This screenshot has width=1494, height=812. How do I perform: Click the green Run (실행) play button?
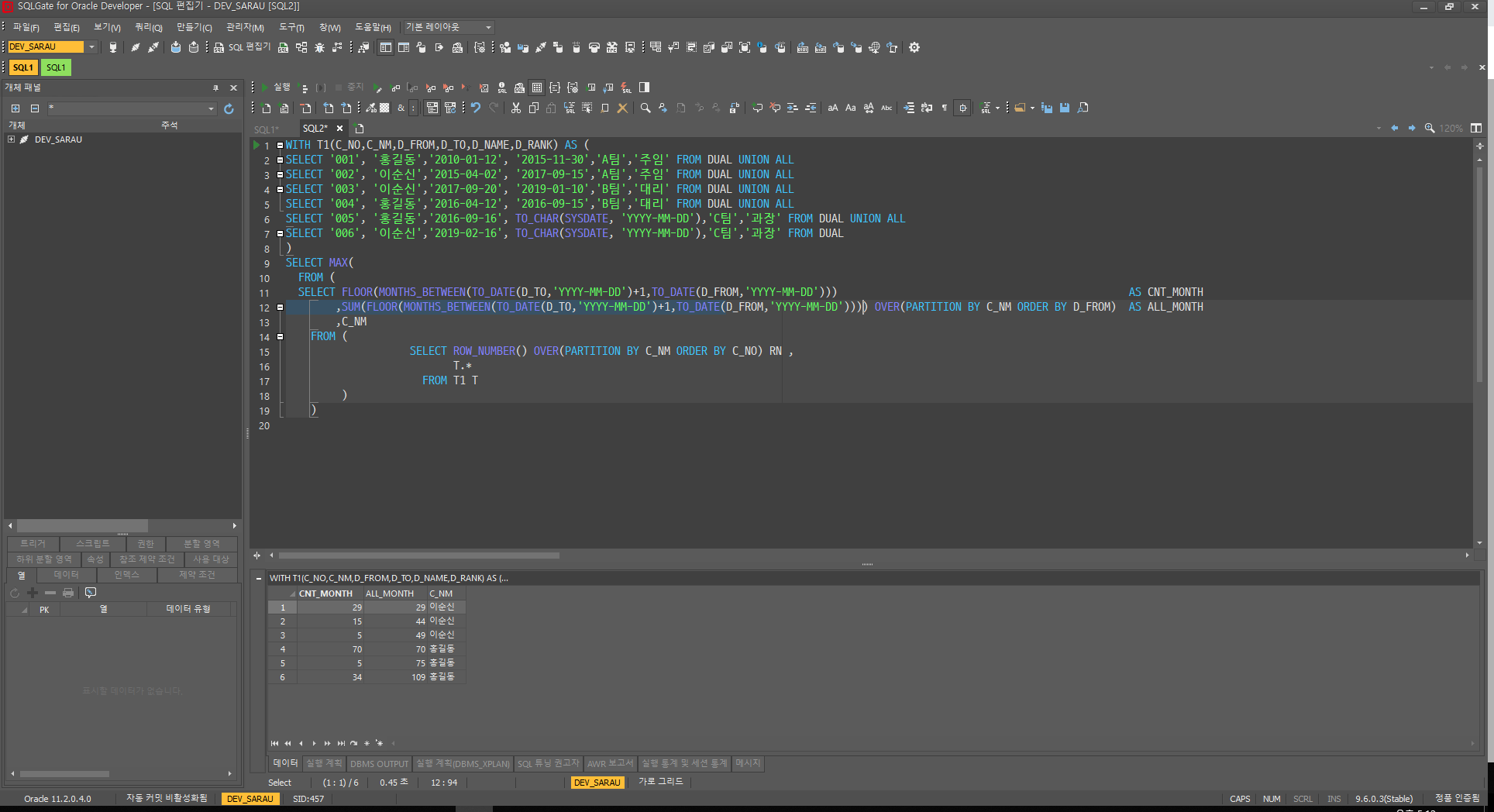coord(265,88)
